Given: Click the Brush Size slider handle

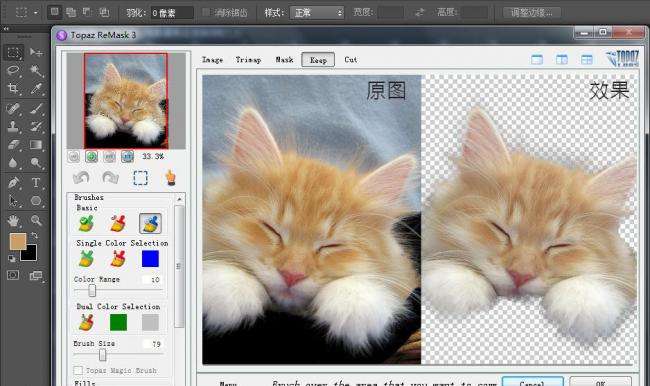Looking at the screenshot, I should [102, 355].
